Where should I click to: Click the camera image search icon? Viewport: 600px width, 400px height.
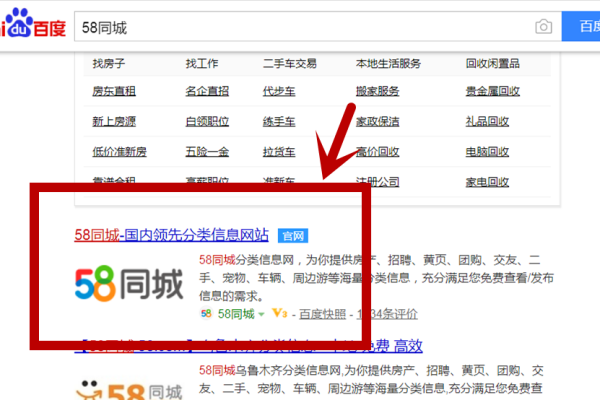tap(543, 26)
